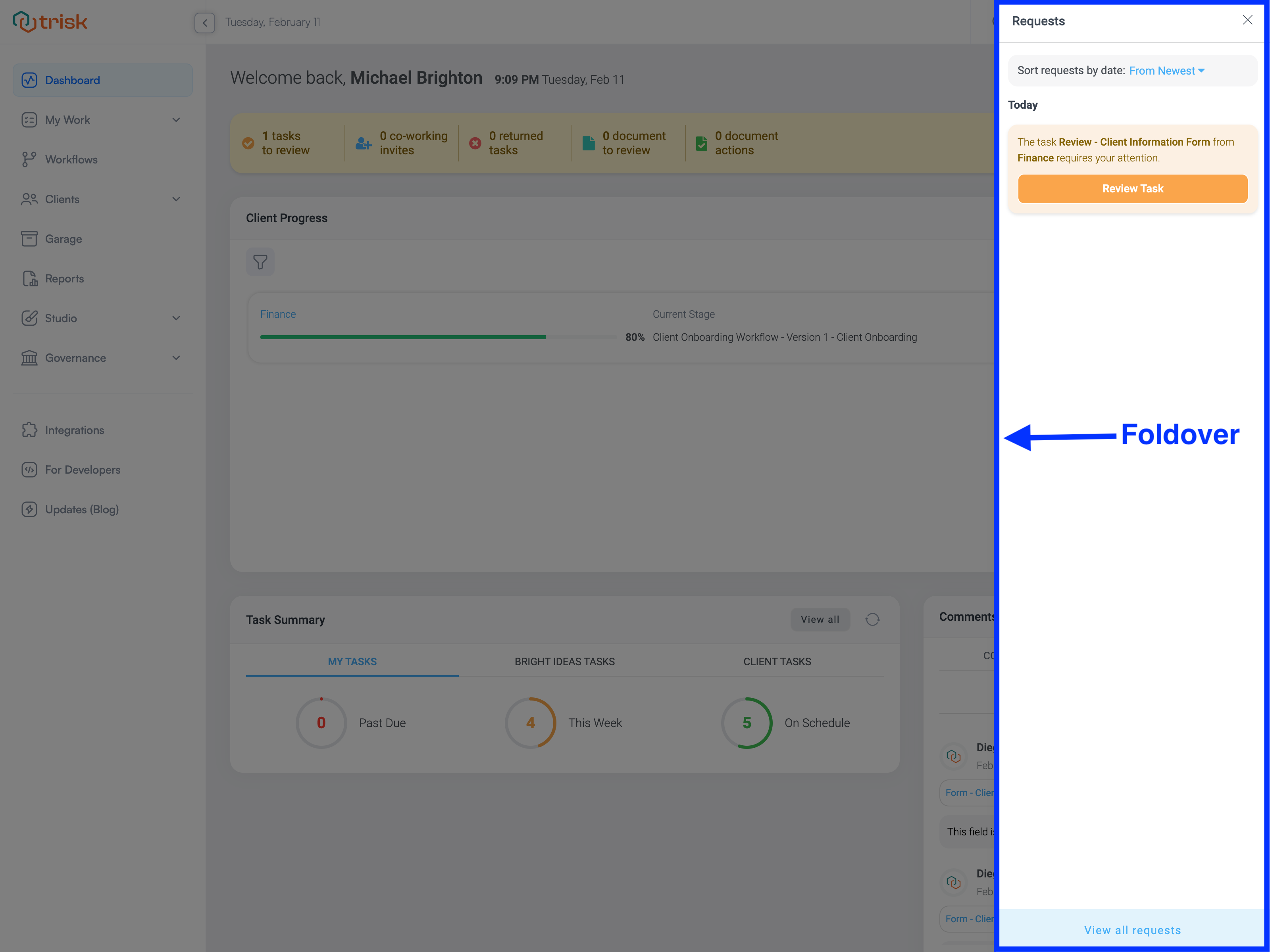Click the Finance 80% progress bar
This screenshot has width=1270, height=952.
(438, 338)
